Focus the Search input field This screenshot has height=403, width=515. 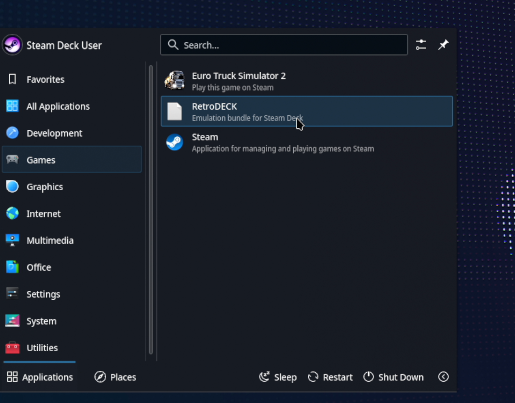(284, 45)
